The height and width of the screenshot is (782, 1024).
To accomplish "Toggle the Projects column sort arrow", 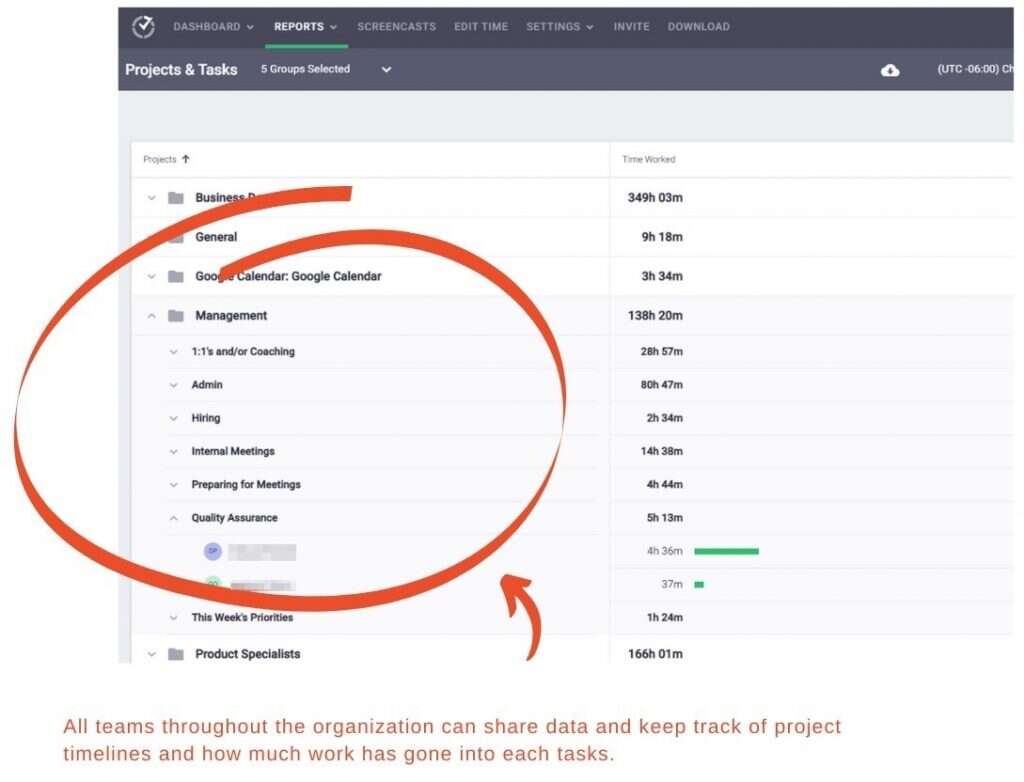I will 187,159.
